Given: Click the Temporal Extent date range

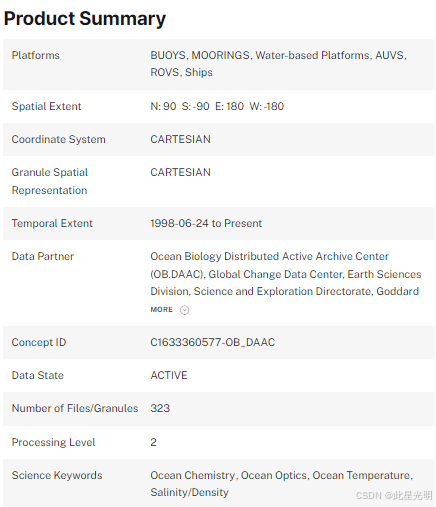Looking at the screenshot, I should (x=206, y=223).
